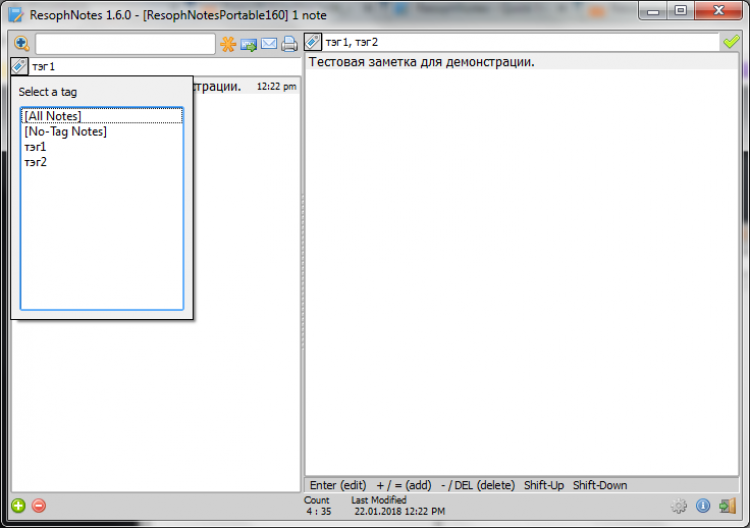Focus the search input field

tap(125, 44)
